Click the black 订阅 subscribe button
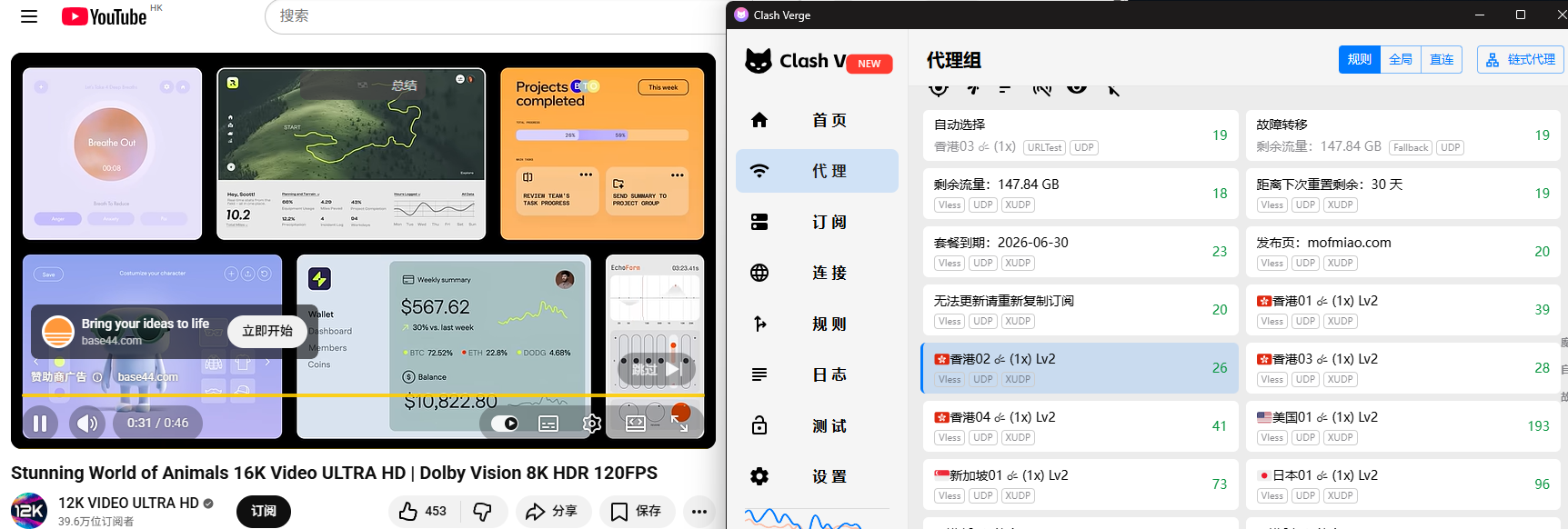The image size is (1568, 529). [x=263, y=512]
